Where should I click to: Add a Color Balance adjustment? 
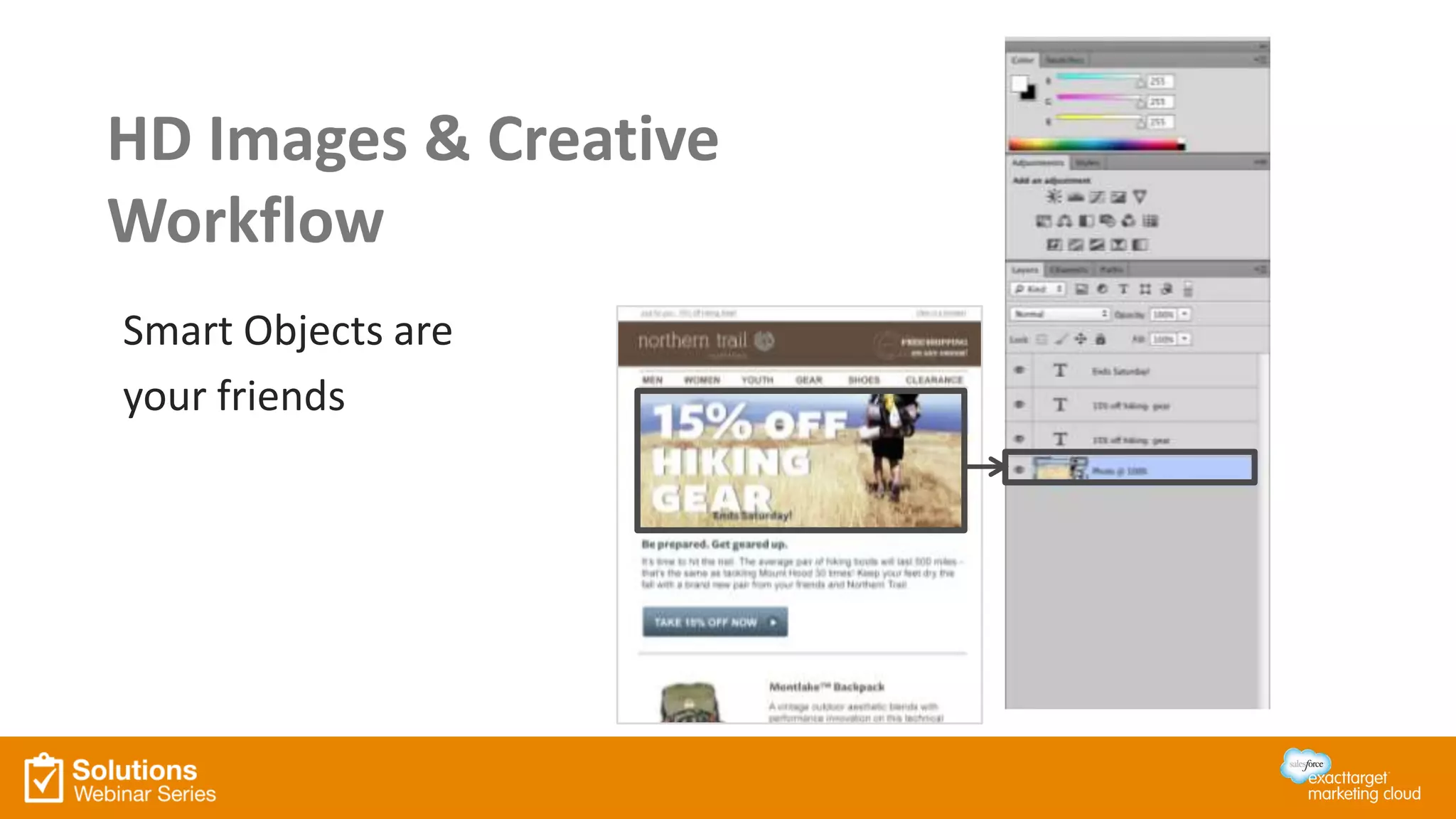pyautogui.click(x=1064, y=221)
